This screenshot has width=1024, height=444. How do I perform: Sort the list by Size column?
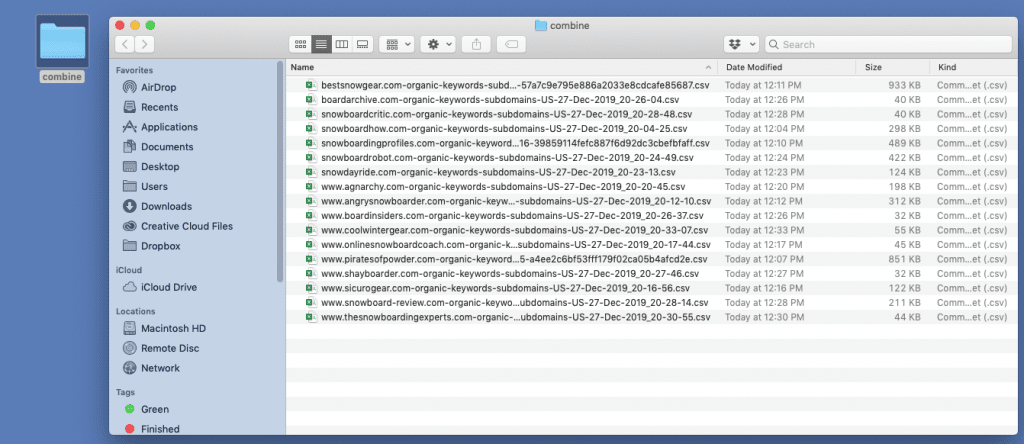(x=873, y=67)
